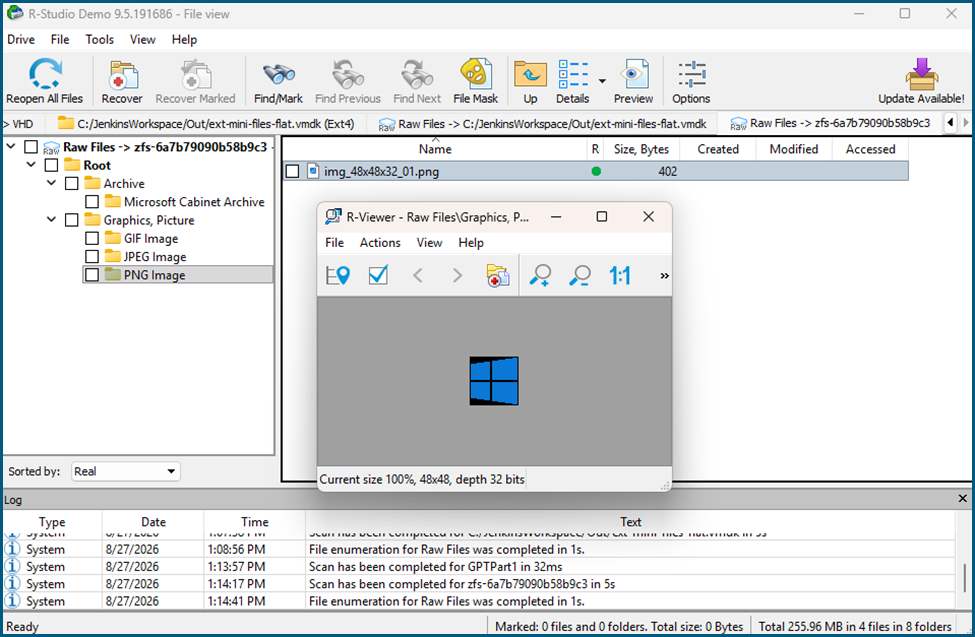Collapse the Root tree node
This screenshot has width=975, height=637.
[x=31, y=165]
